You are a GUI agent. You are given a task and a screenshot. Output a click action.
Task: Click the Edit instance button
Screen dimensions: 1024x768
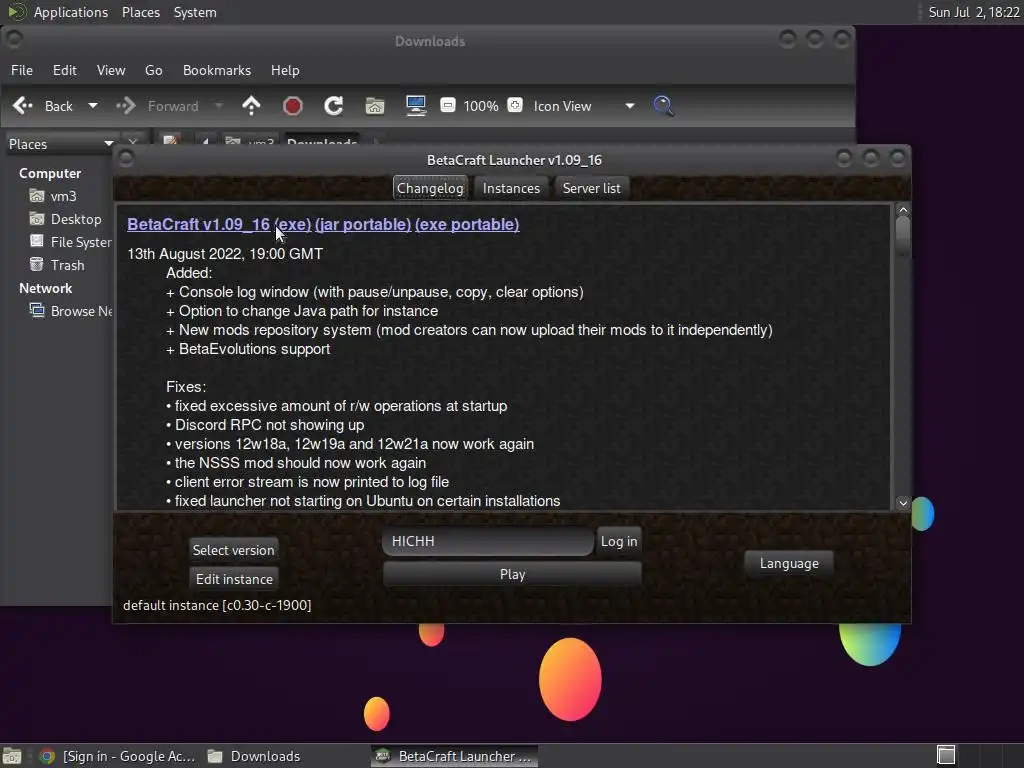[234, 579]
